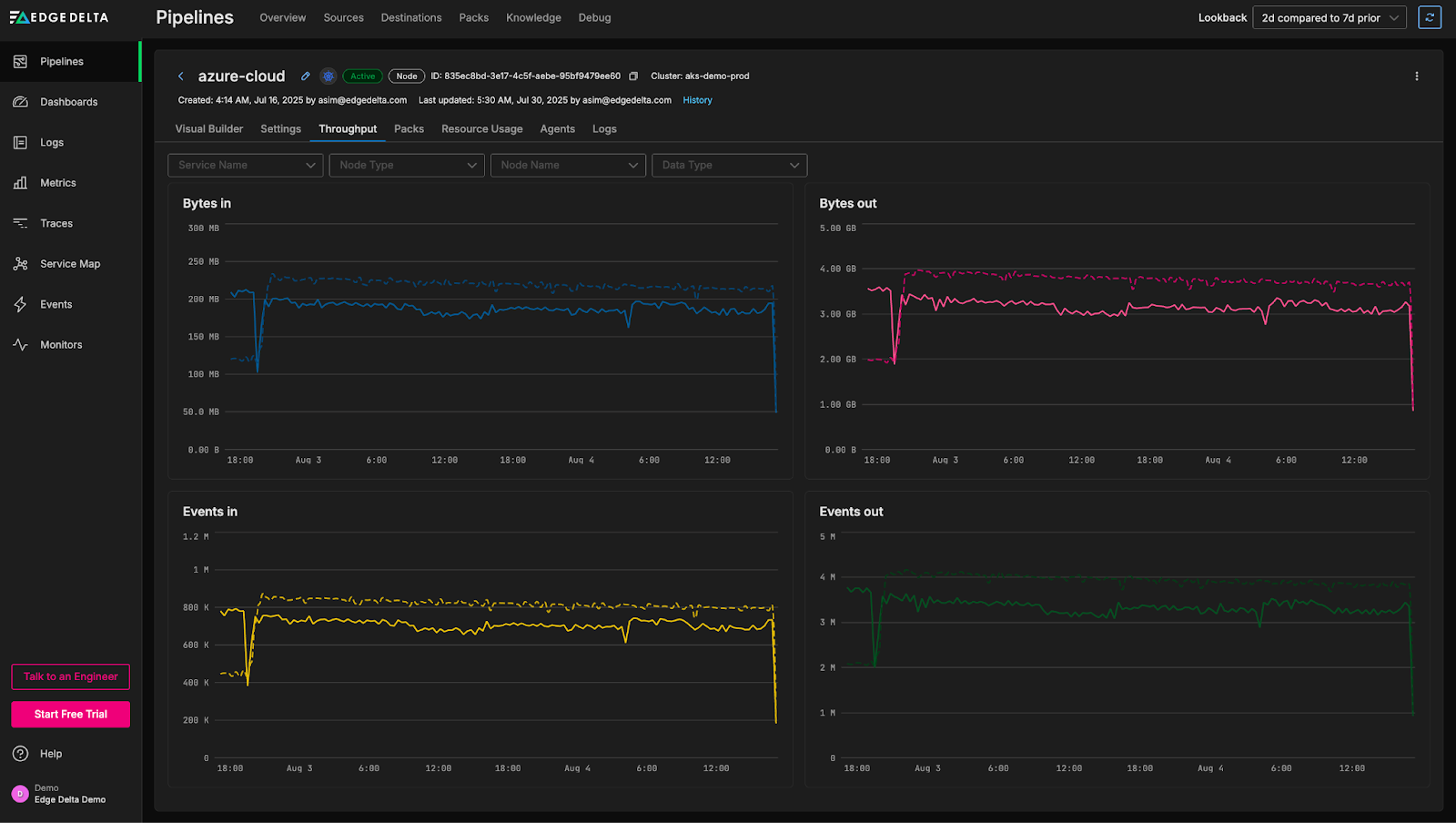Go back using the left arrow icon
The width and height of the screenshot is (1456, 823).
(x=181, y=76)
